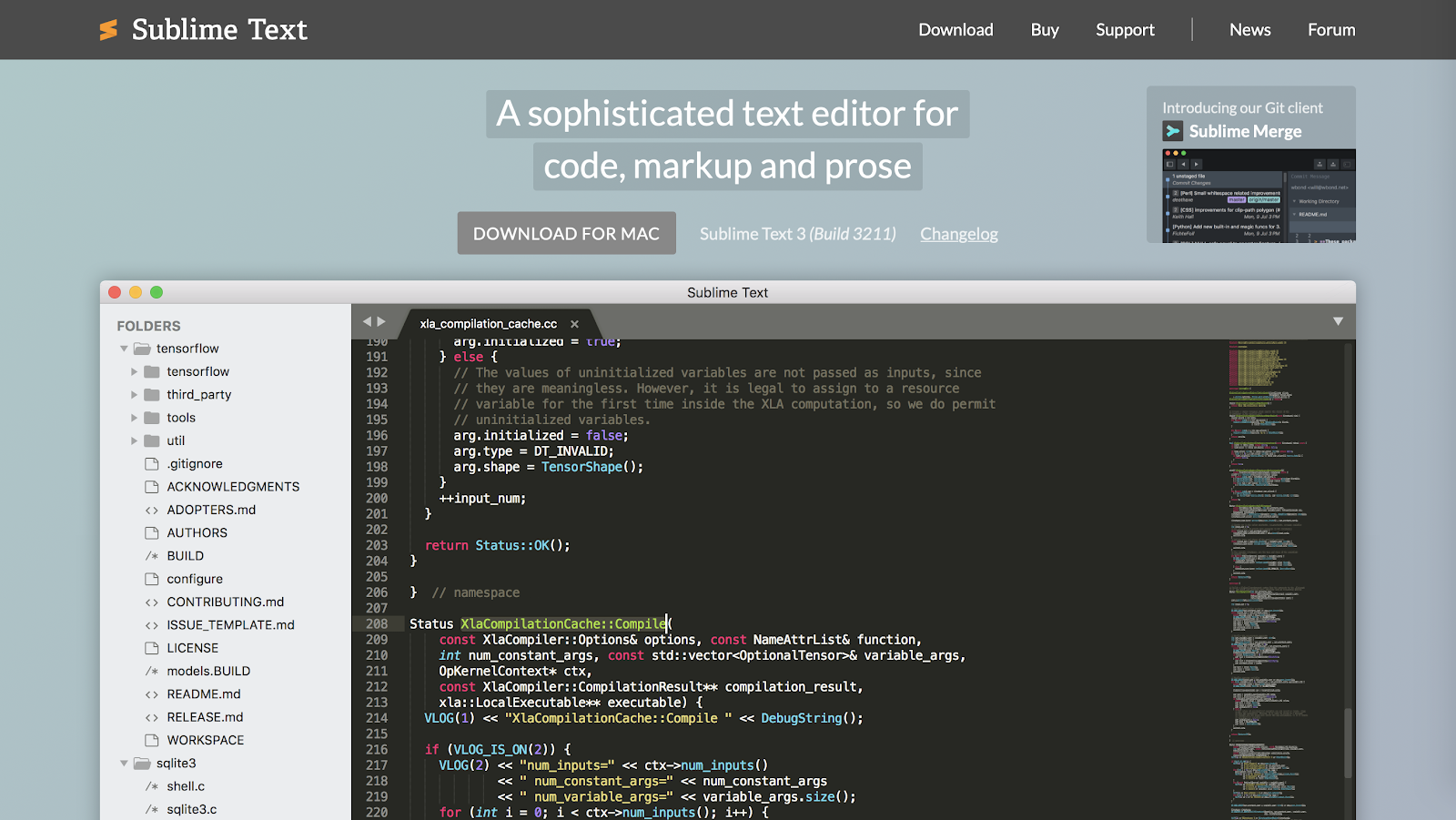Open the LICENSE file in sidebar
This screenshot has height=820, width=1456.
point(193,648)
